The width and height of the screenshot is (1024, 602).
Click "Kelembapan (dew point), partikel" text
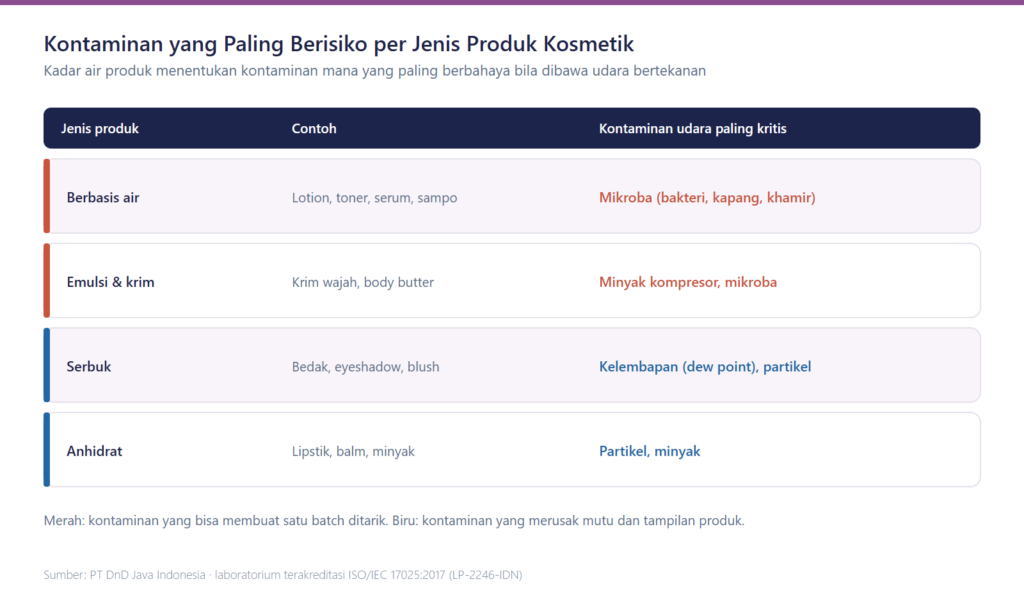point(705,367)
